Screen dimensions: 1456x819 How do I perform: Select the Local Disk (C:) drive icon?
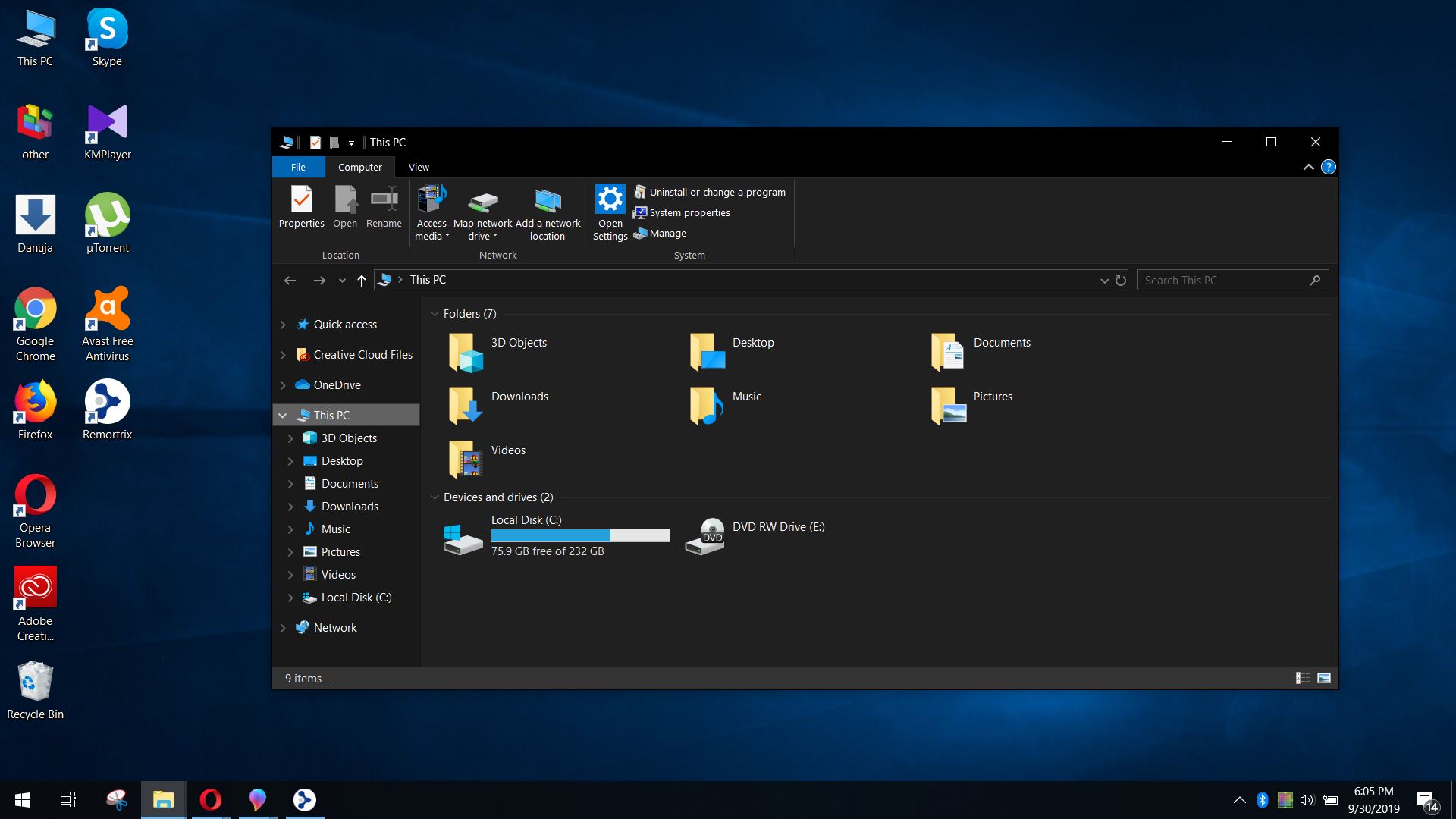(x=463, y=539)
